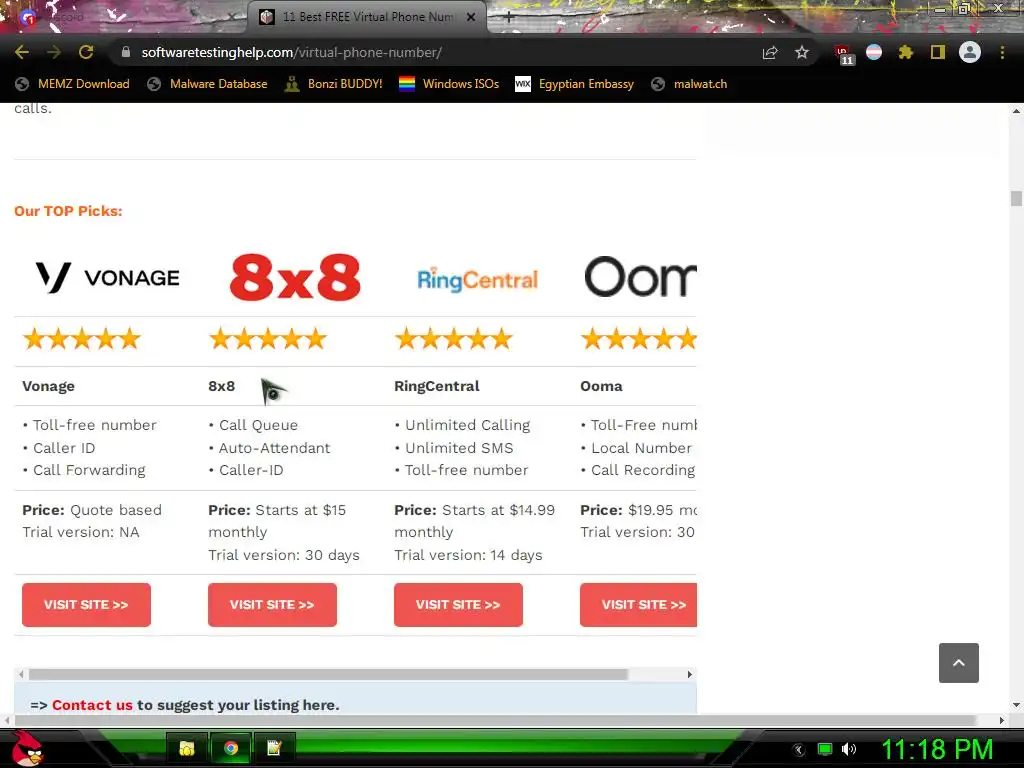Show hidden system tray icons

pyautogui.click(x=798, y=750)
